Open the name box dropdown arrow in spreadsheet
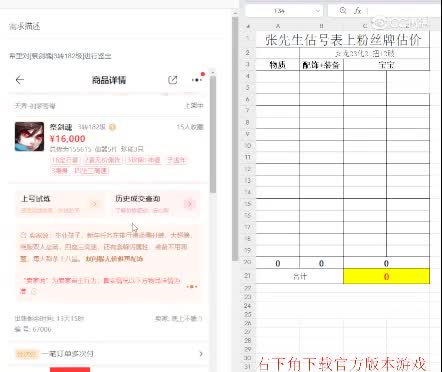 click(318, 11)
